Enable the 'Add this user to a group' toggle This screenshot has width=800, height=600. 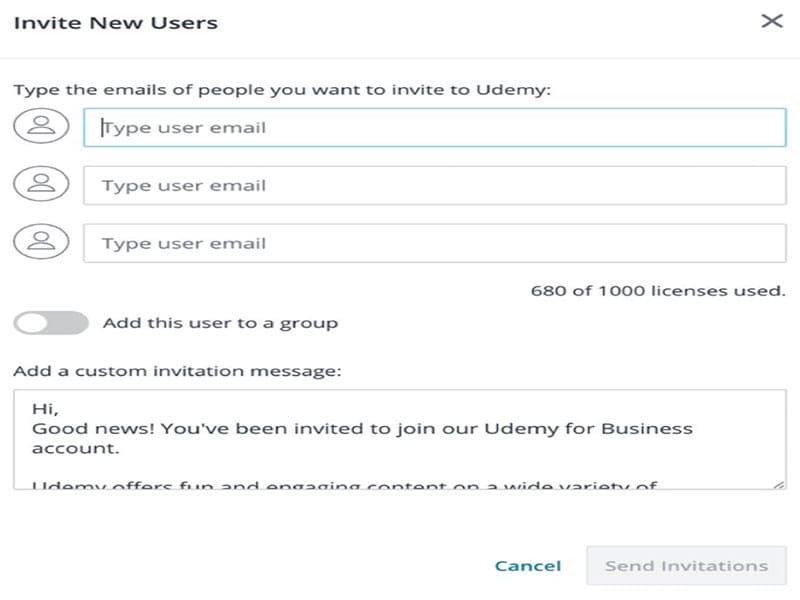coord(48,322)
